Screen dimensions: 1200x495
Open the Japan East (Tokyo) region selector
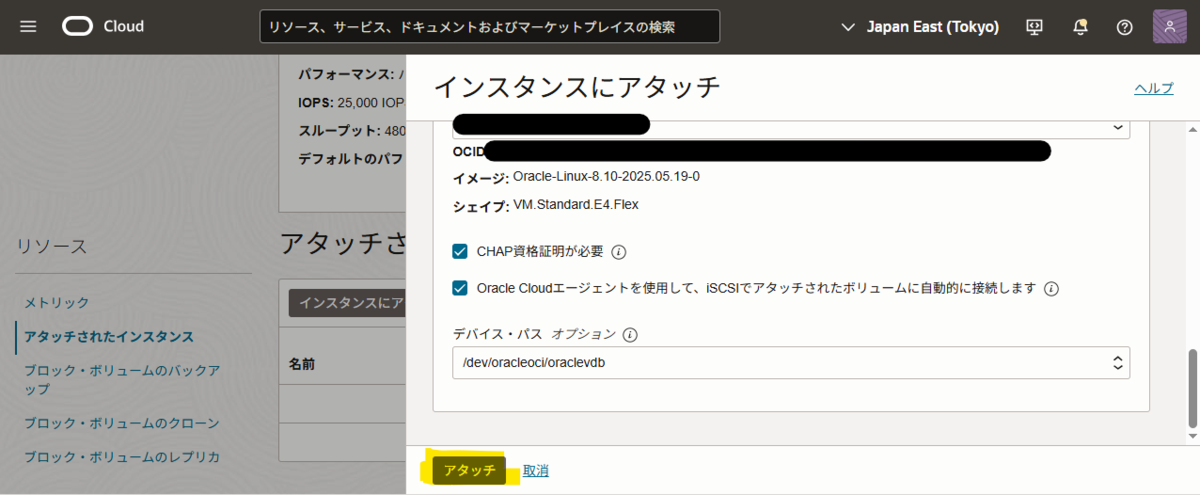click(919, 27)
